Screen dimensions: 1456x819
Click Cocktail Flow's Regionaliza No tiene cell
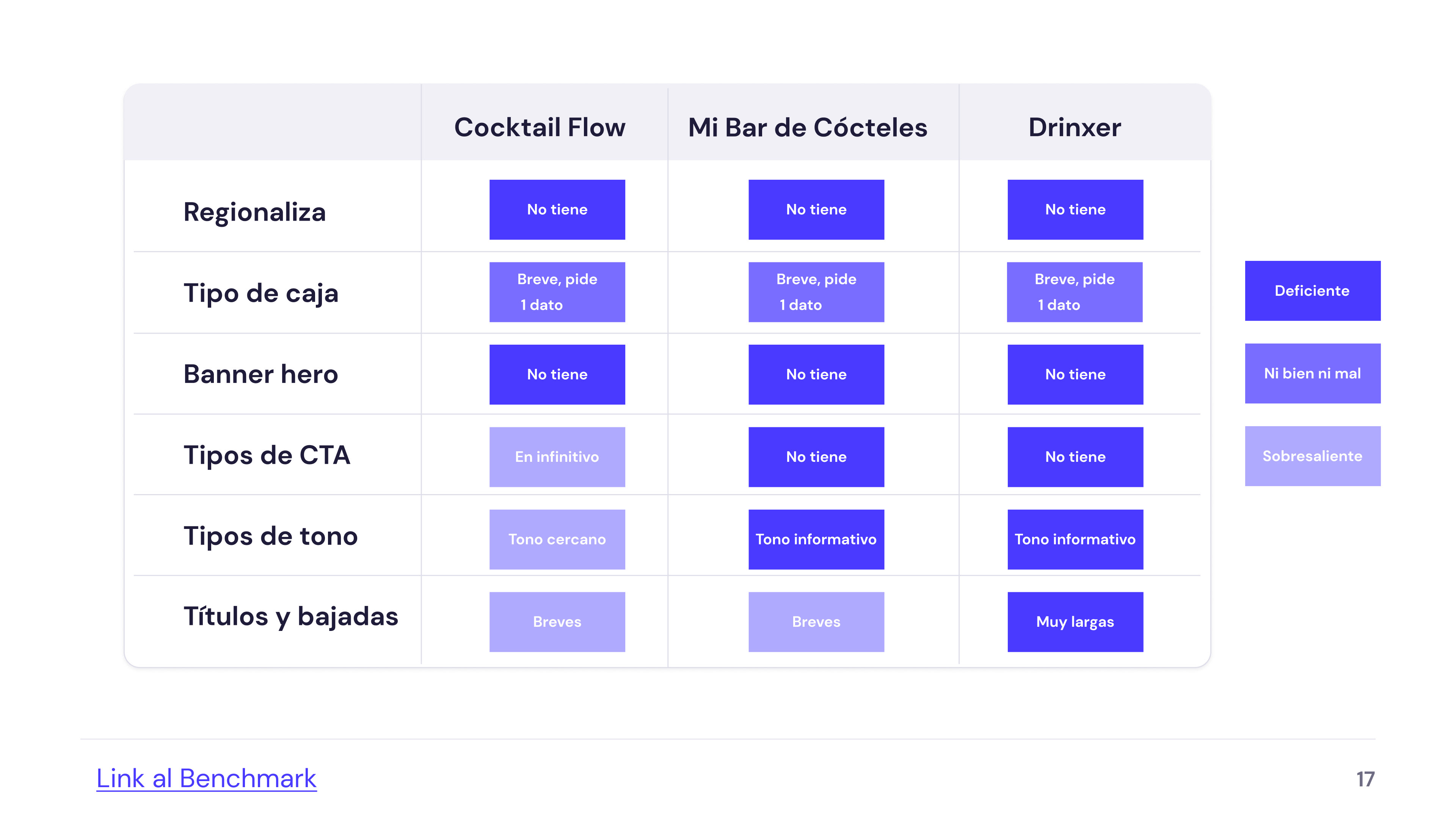point(557,209)
